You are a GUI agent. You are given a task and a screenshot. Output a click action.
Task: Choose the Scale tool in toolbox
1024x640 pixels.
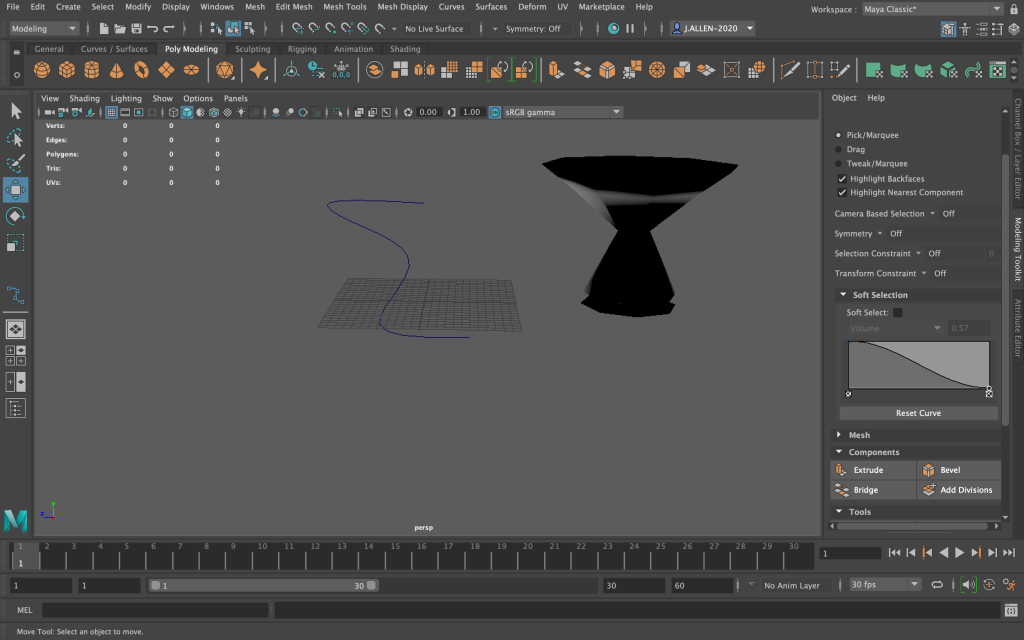pyautogui.click(x=16, y=243)
